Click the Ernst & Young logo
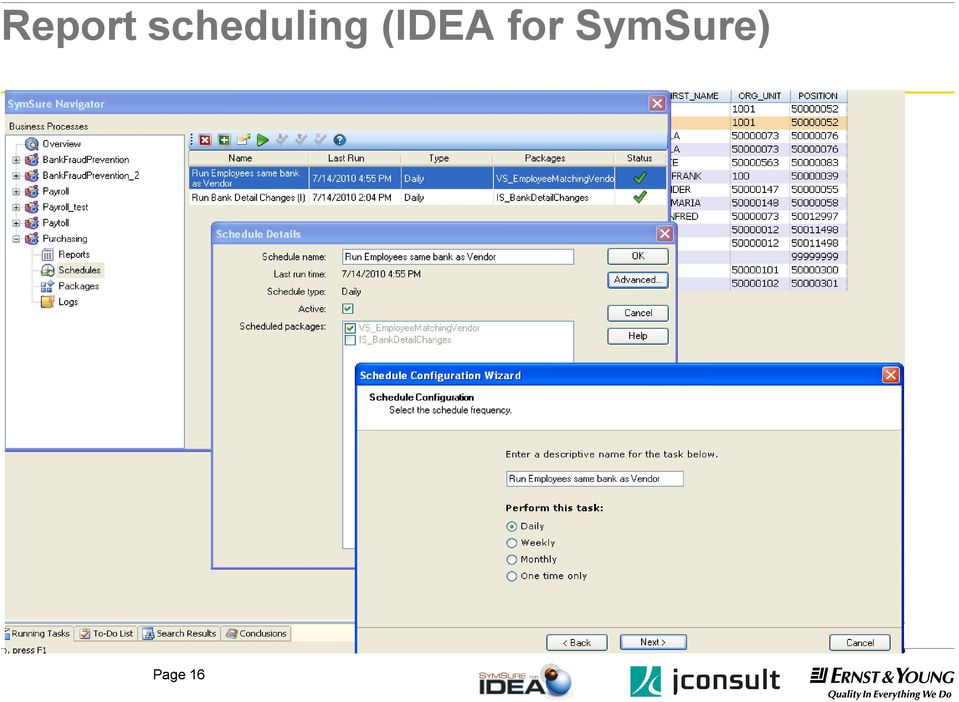959x702 pixels. point(881,682)
